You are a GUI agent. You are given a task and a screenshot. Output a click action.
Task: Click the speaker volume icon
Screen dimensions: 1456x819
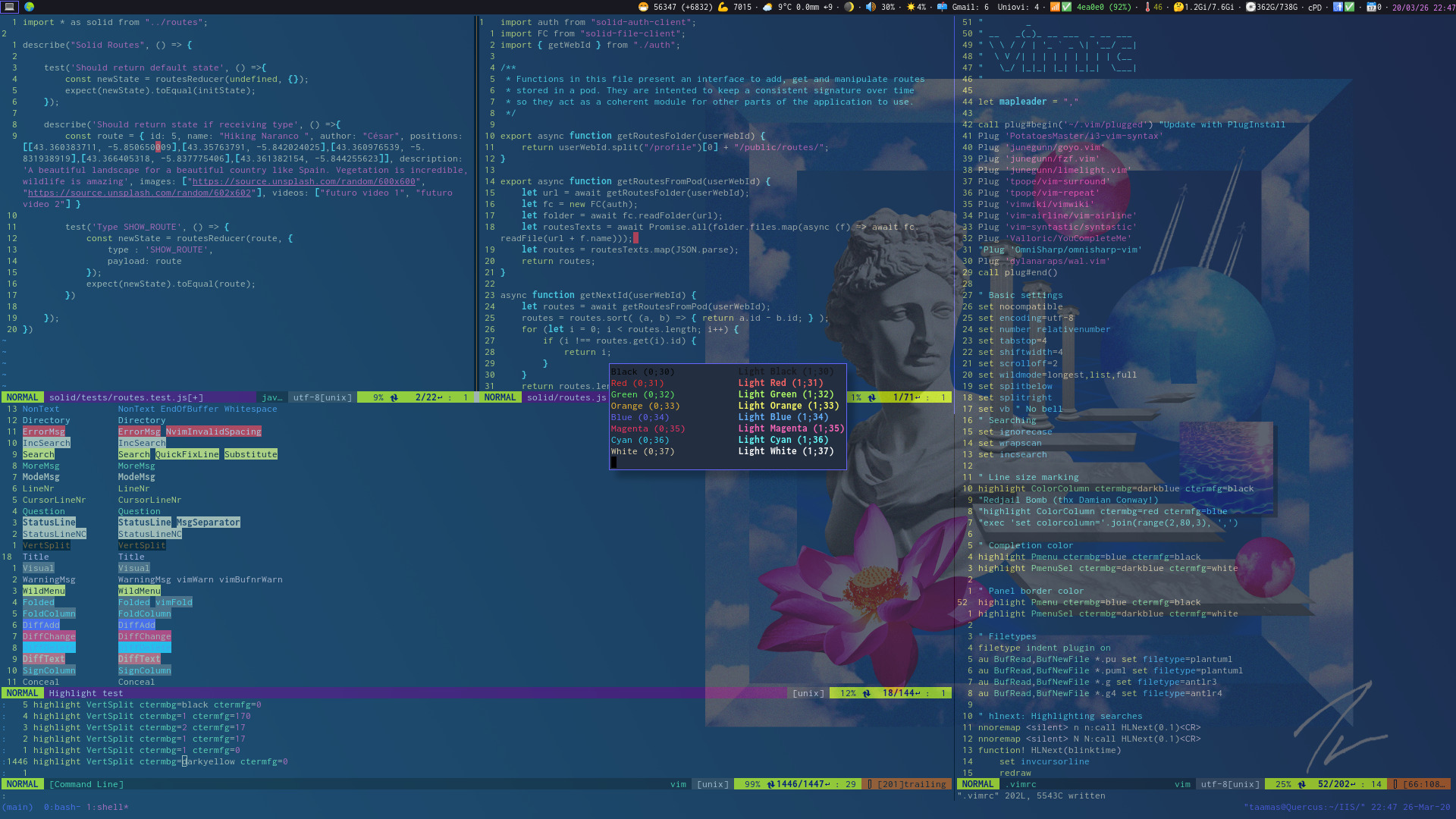coord(871,7)
